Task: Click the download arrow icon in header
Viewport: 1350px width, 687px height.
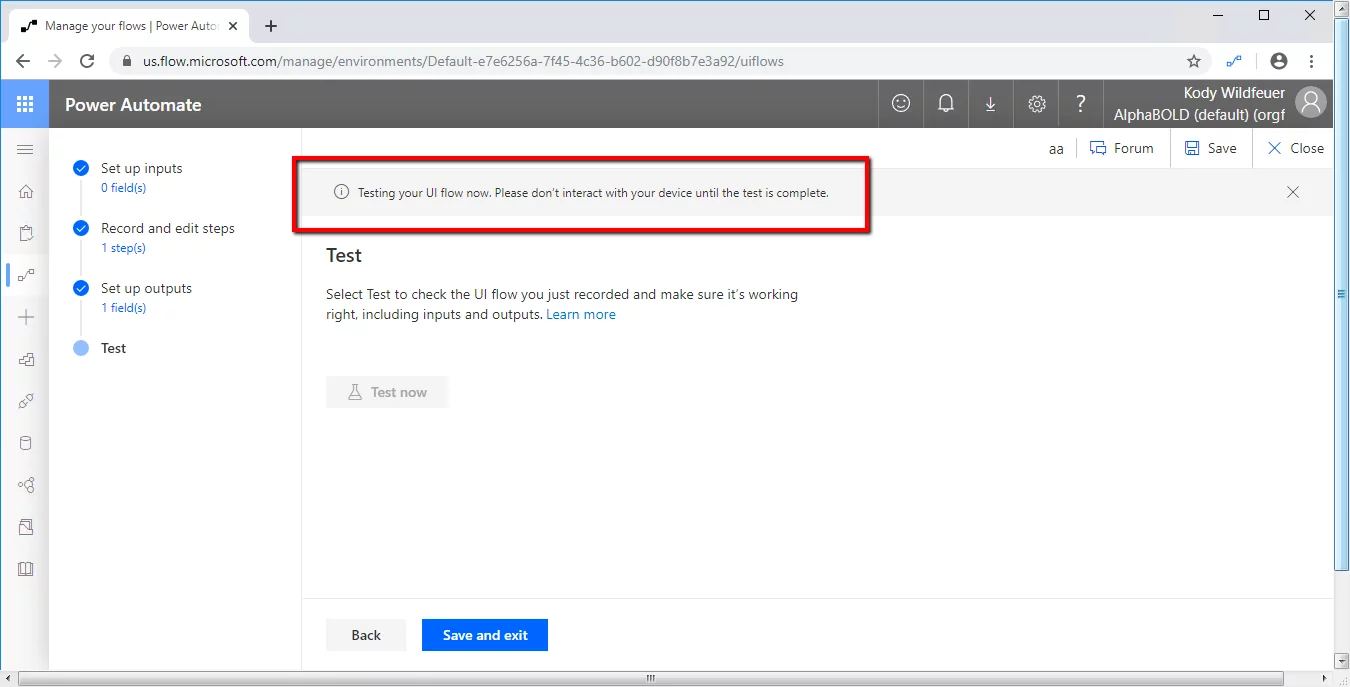Action: point(990,104)
